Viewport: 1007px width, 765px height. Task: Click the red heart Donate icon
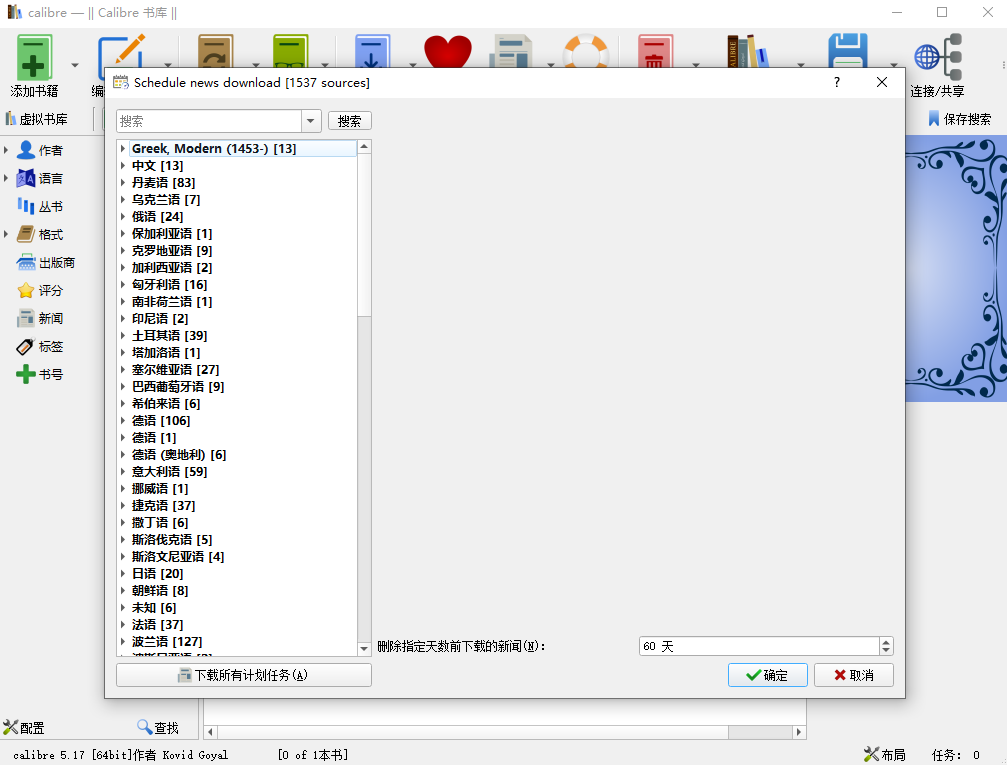coord(448,51)
